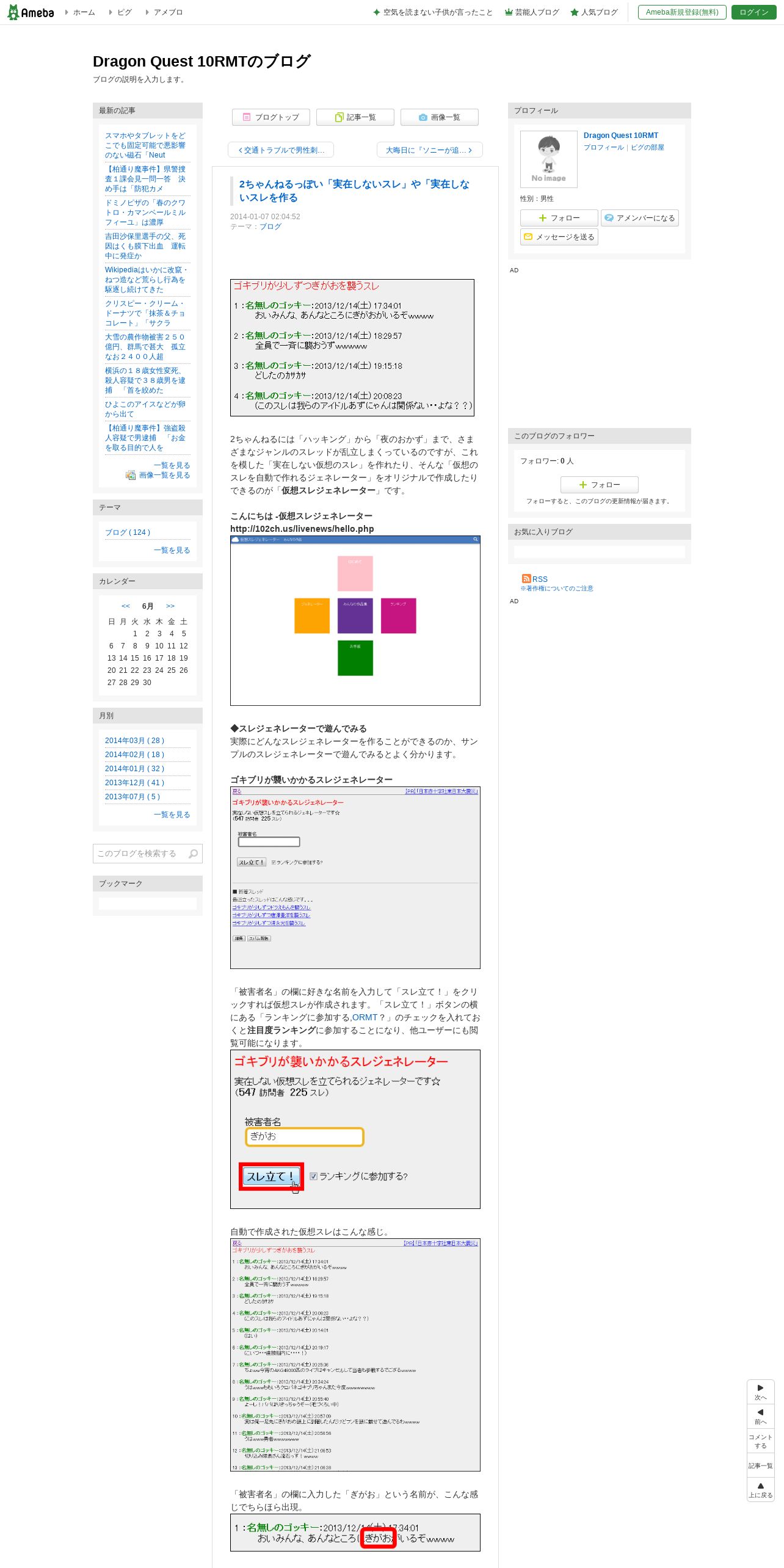Click 一覧を見る under テーマ section
This screenshot has width=784, height=1568.
coord(172,550)
